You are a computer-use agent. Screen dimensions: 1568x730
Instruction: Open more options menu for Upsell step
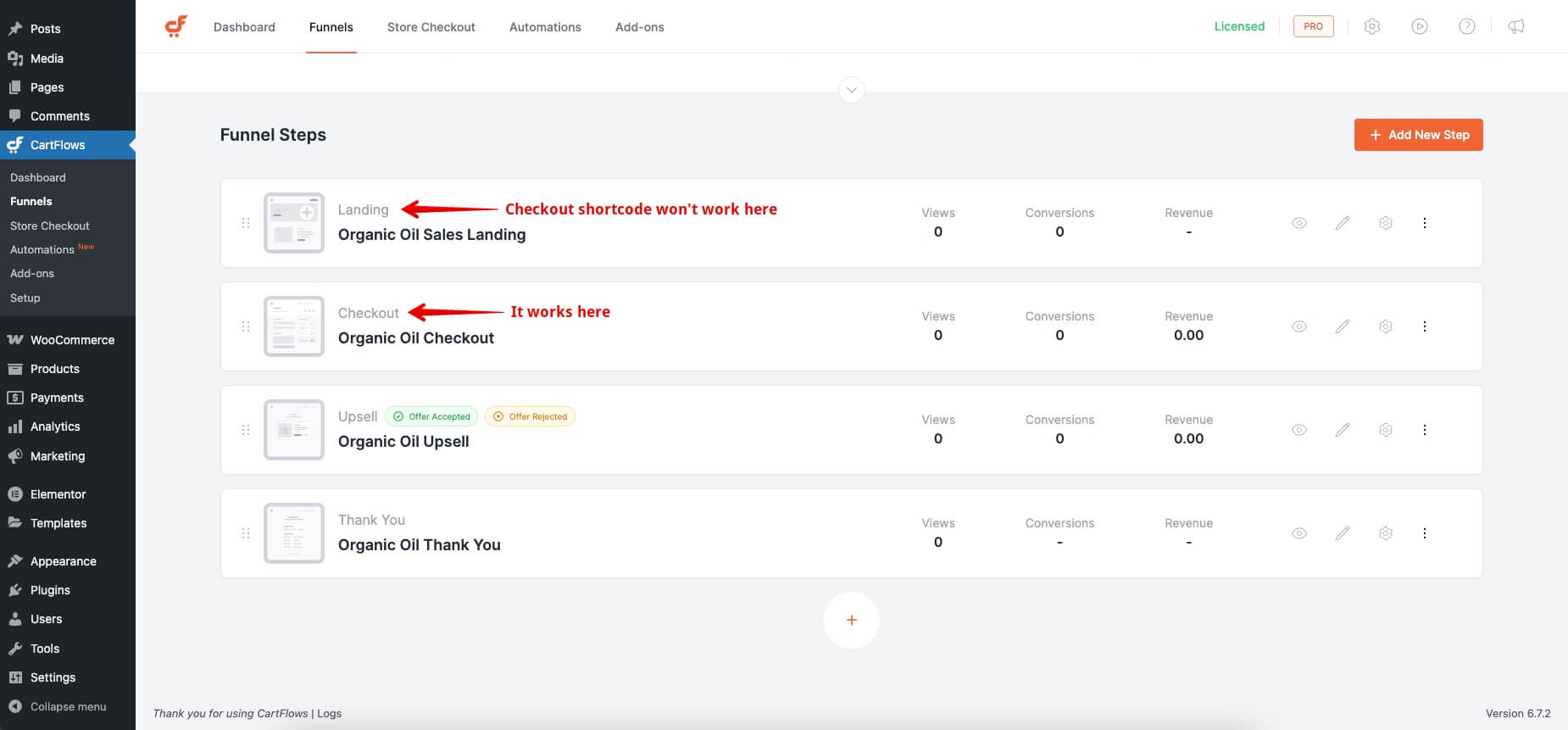coord(1425,430)
